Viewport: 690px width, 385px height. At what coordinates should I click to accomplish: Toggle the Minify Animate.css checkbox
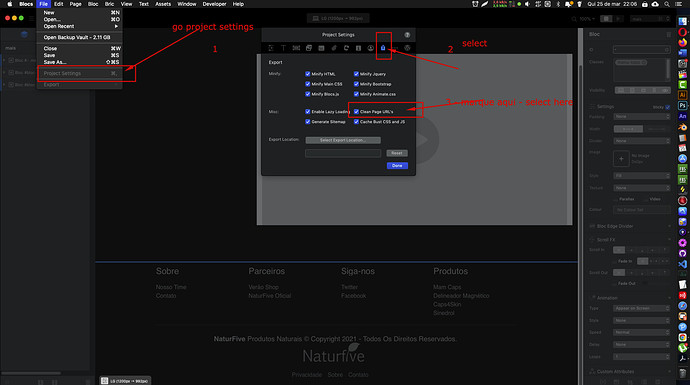356,94
